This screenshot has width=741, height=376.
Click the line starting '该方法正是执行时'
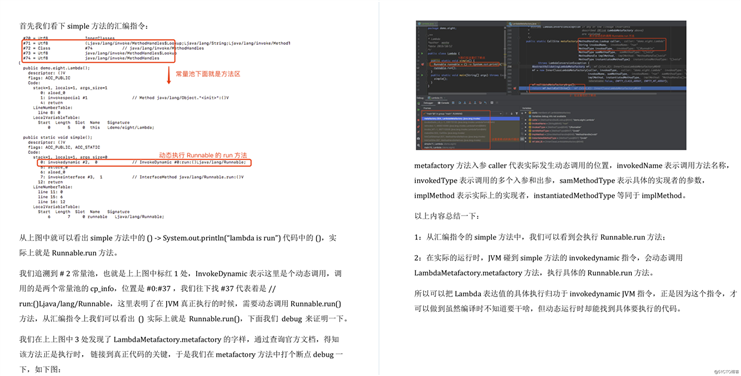pos(181,354)
